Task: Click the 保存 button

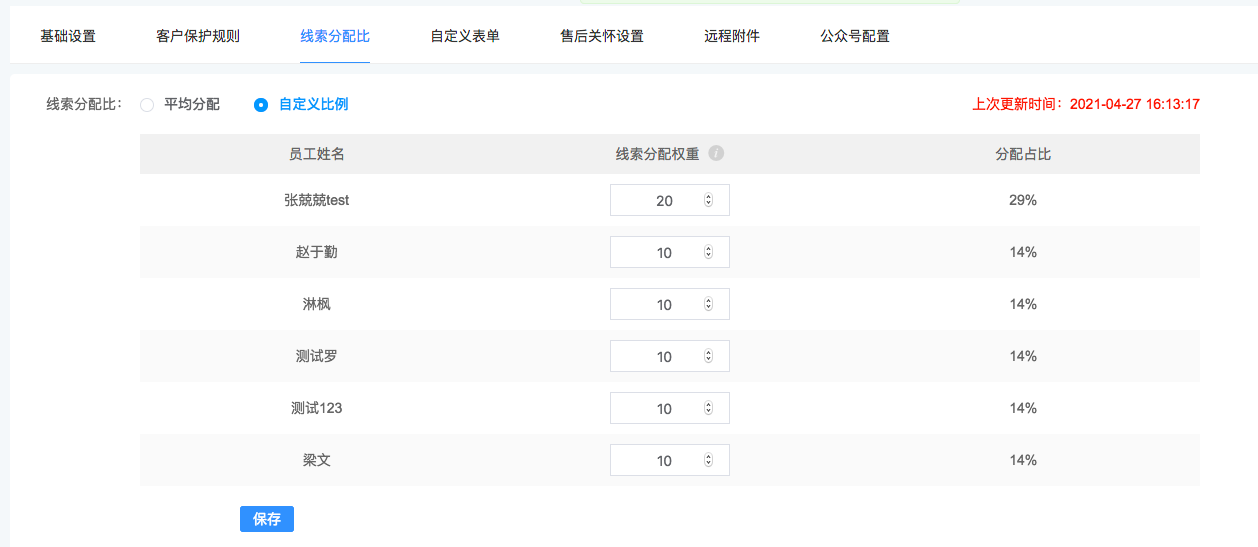Action: click(267, 519)
